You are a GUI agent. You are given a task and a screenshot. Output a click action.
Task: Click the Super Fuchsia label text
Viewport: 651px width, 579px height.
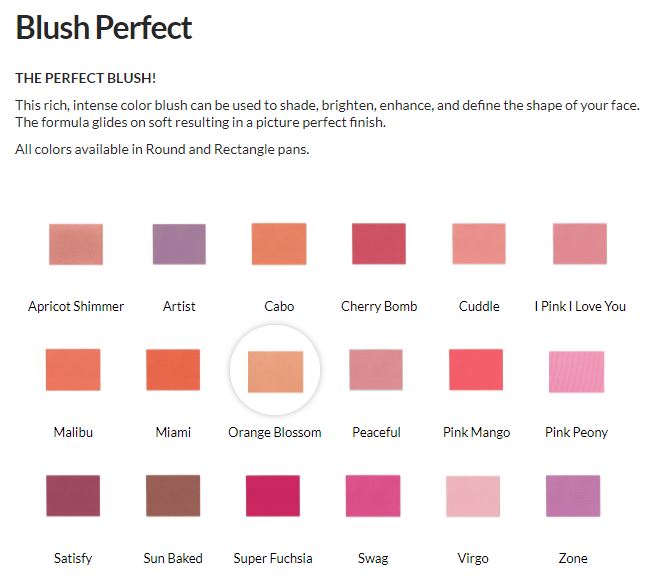[273, 558]
